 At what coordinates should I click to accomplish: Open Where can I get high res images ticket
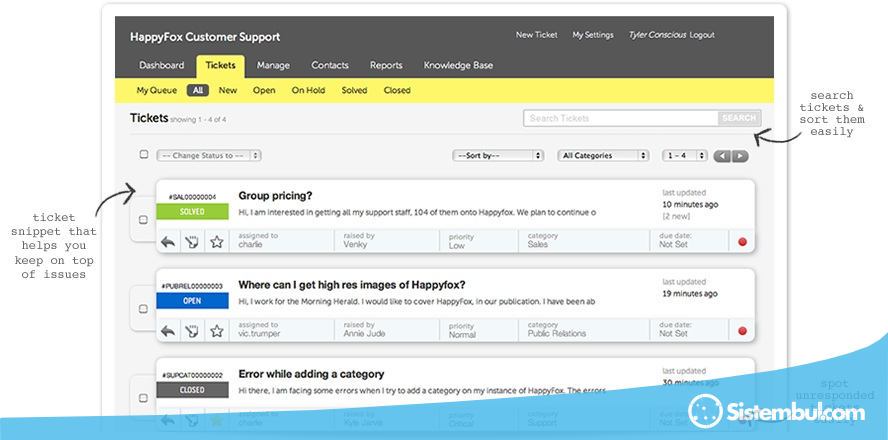point(352,285)
